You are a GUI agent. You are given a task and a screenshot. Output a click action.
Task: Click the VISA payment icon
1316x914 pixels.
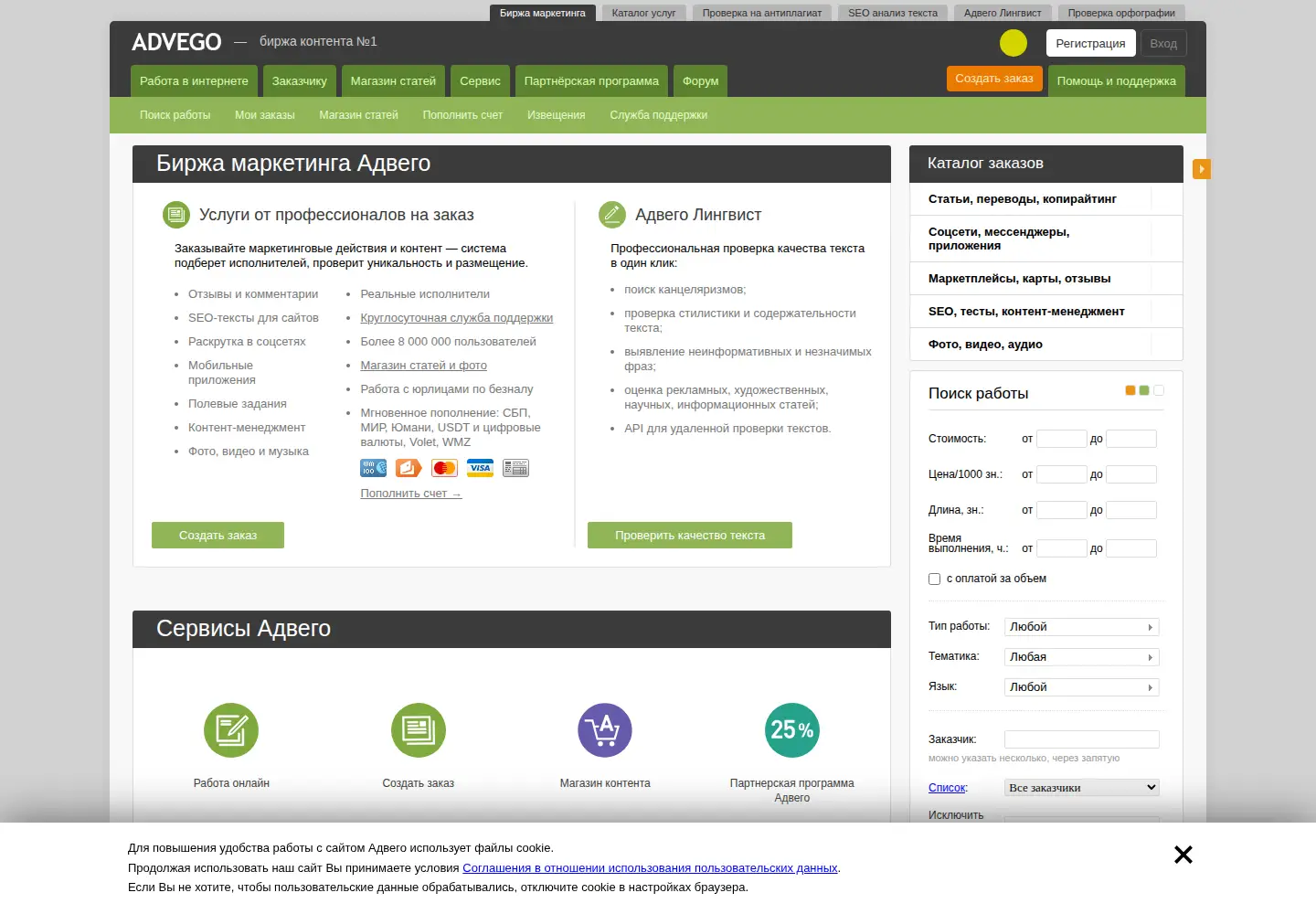[480, 468]
